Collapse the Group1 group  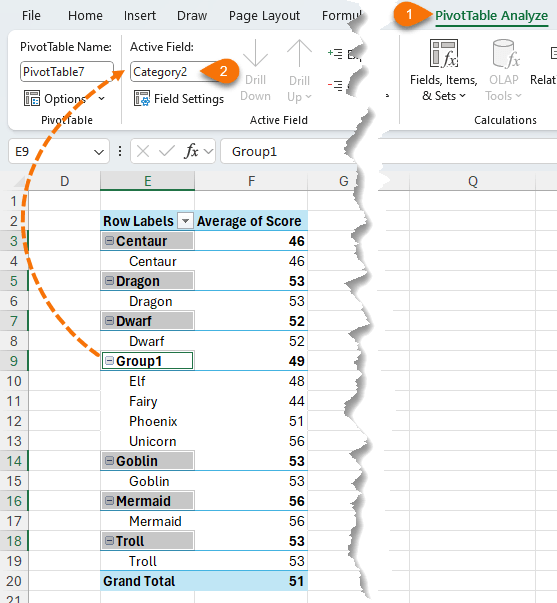pos(110,361)
